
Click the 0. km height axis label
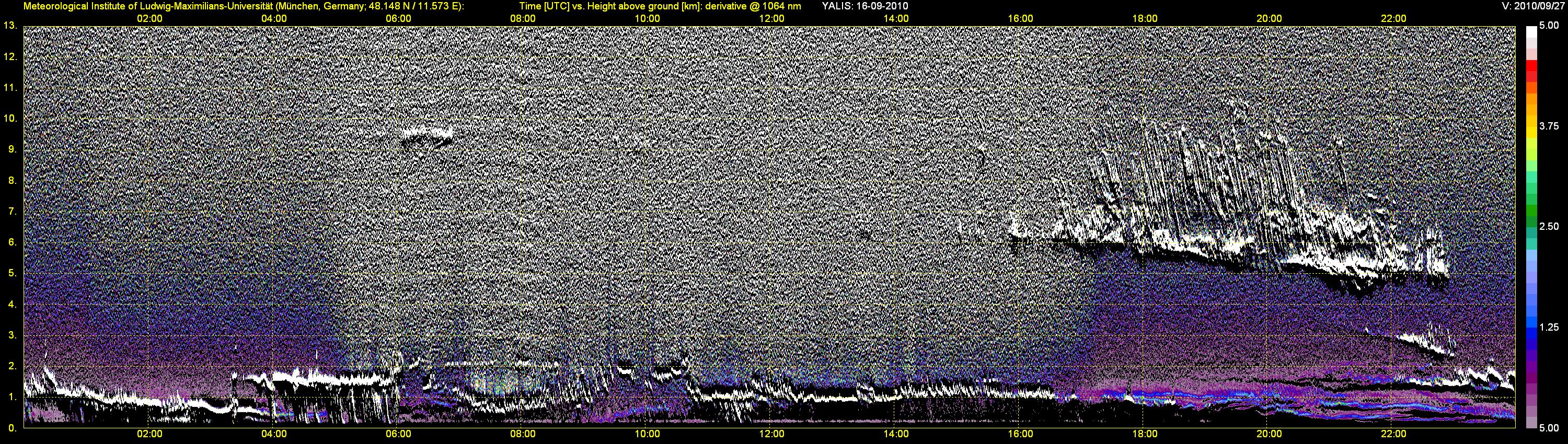(12, 428)
